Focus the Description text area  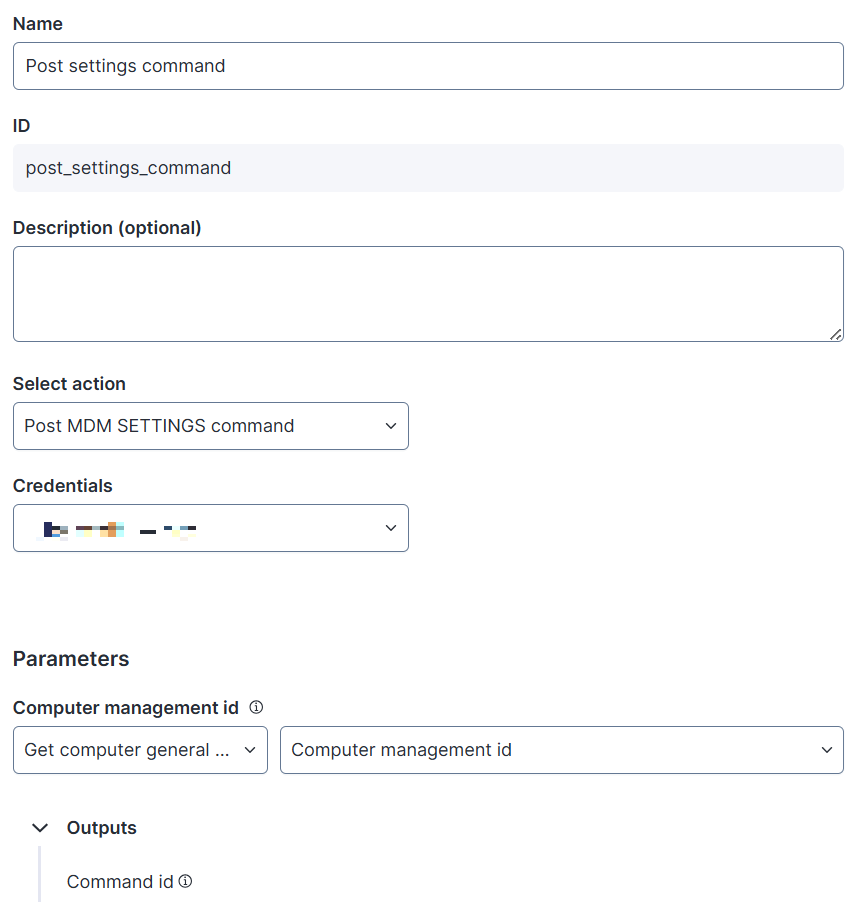pos(428,294)
